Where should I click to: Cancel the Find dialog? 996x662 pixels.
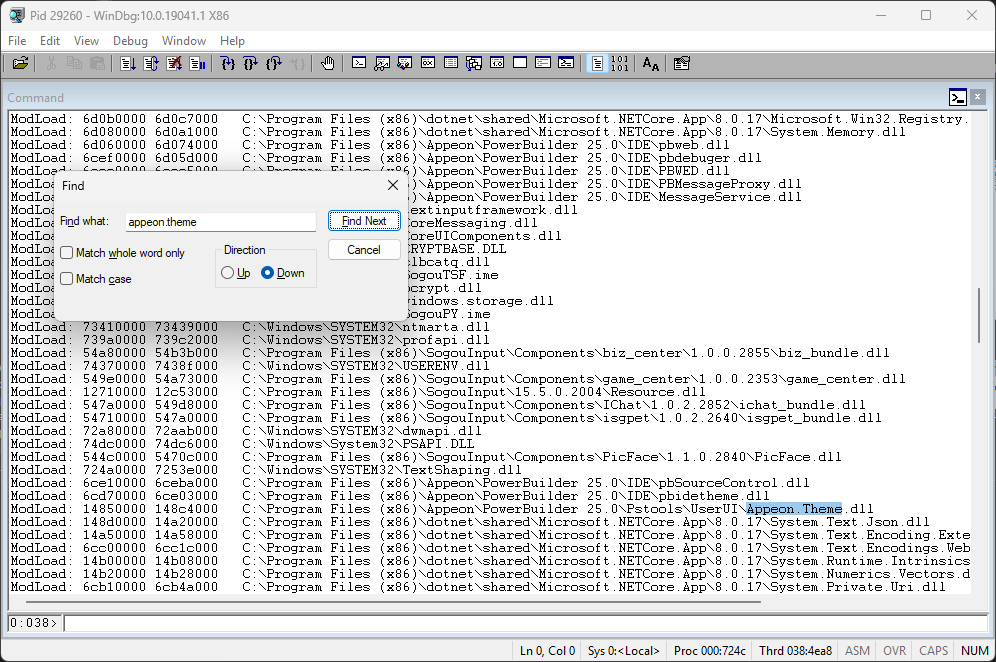pyautogui.click(x=364, y=250)
